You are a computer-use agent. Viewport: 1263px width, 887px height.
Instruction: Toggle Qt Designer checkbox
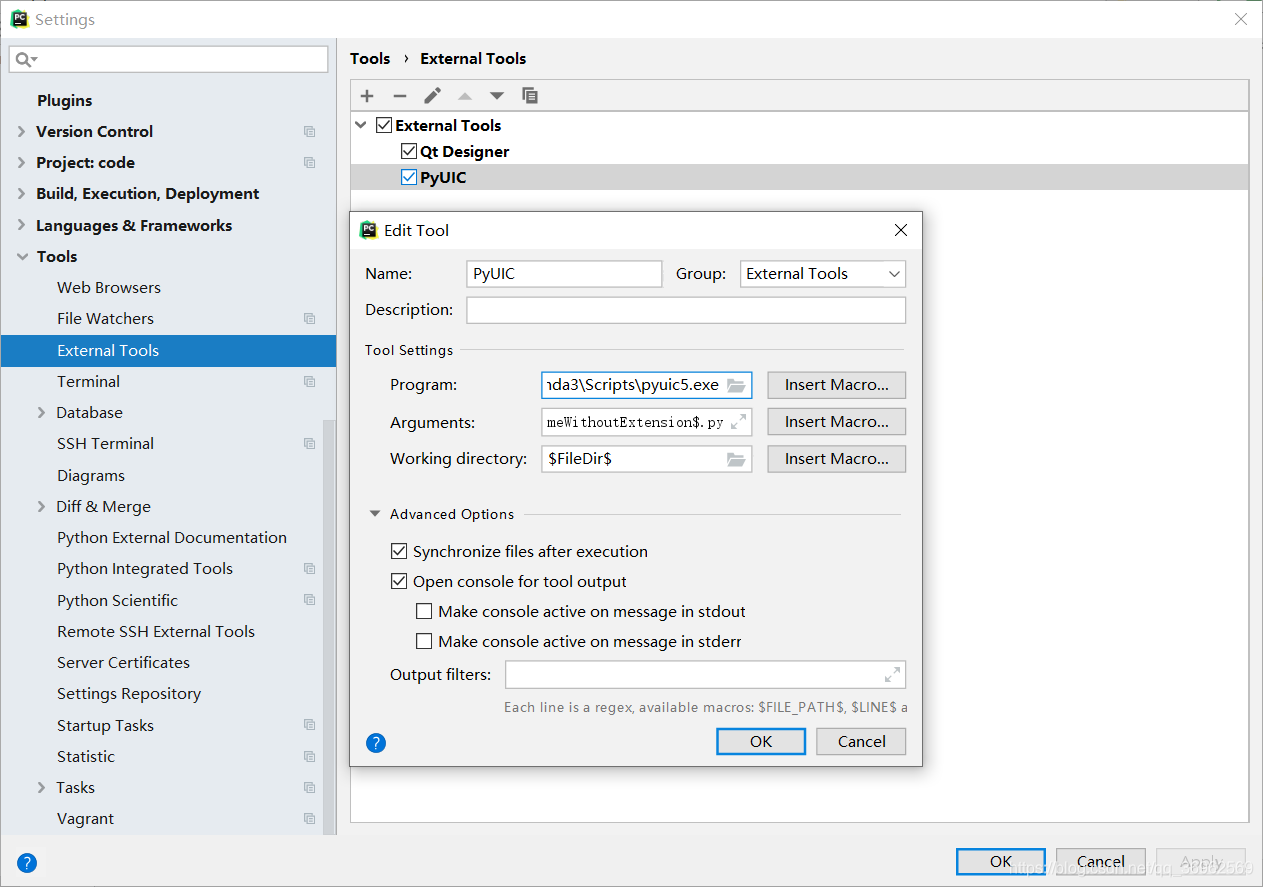pyautogui.click(x=409, y=151)
